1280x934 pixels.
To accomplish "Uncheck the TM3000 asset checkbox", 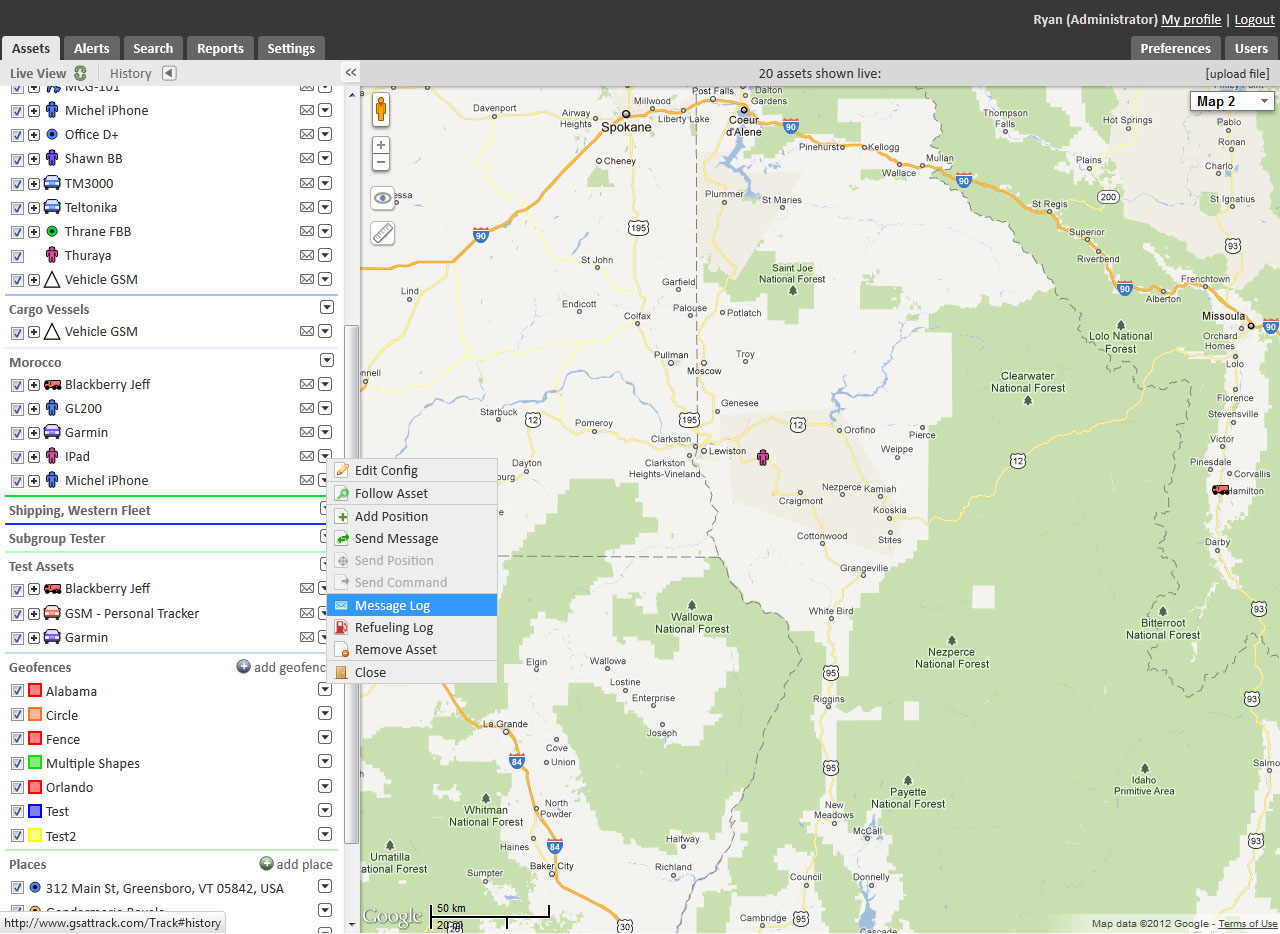I will point(17,184).
